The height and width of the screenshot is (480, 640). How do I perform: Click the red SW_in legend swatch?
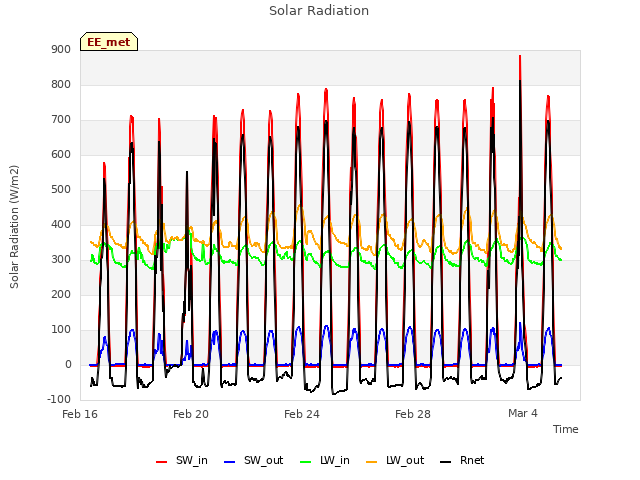pos(162,462)
